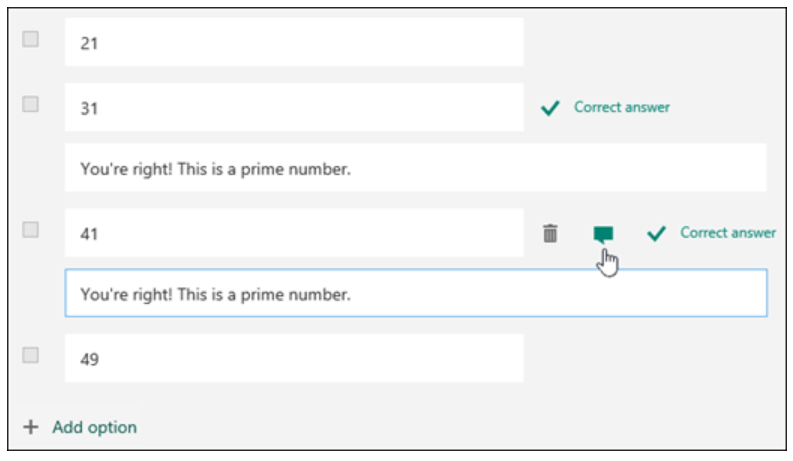This screenshot has height=461, width=793.
Task: Unmark 31 via its Correct answer label
Action: point(622,107)
